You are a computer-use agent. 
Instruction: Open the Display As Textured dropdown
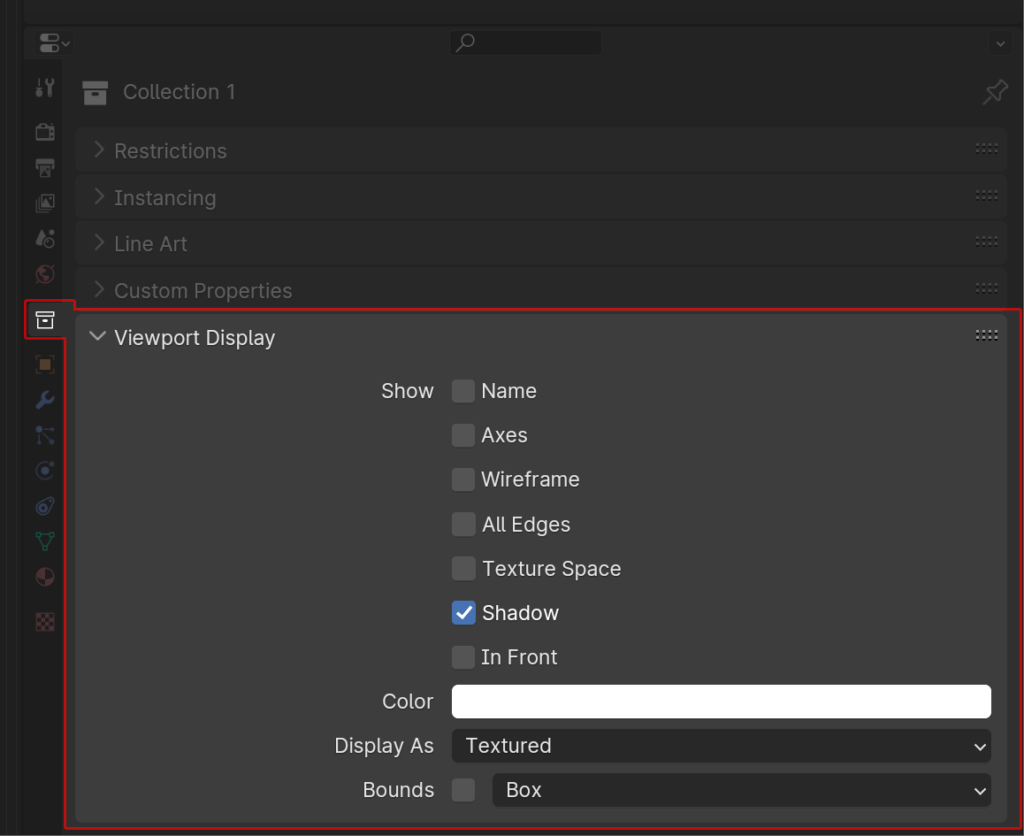(721, 746)
